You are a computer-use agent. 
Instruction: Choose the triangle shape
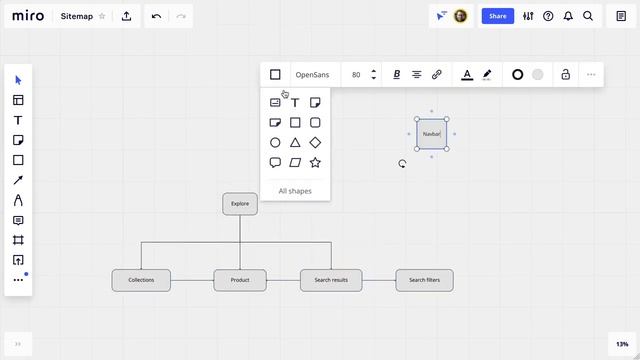(x=295, y=142)
